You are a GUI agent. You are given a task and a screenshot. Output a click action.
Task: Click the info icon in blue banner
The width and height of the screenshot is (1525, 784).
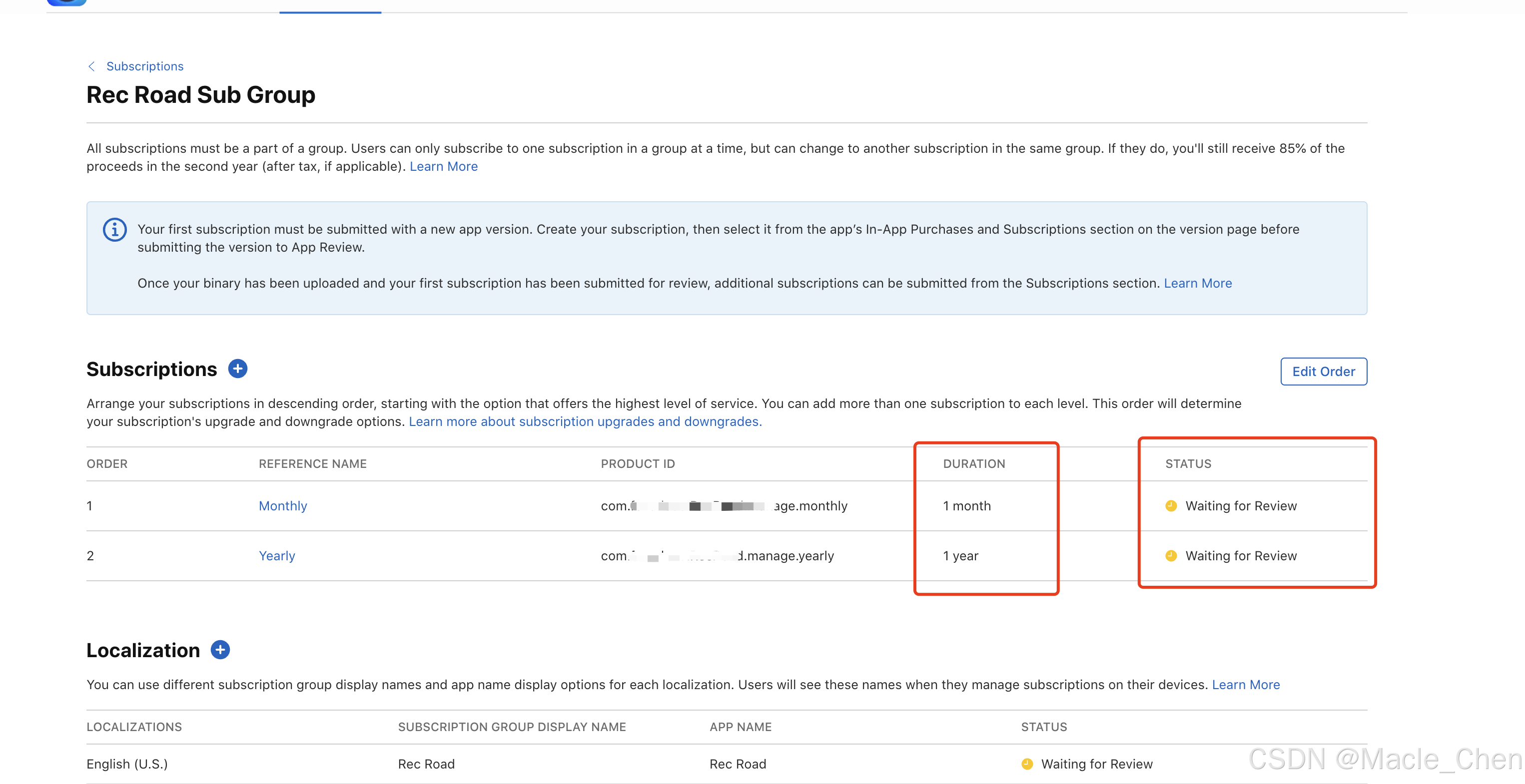point(115,230)
